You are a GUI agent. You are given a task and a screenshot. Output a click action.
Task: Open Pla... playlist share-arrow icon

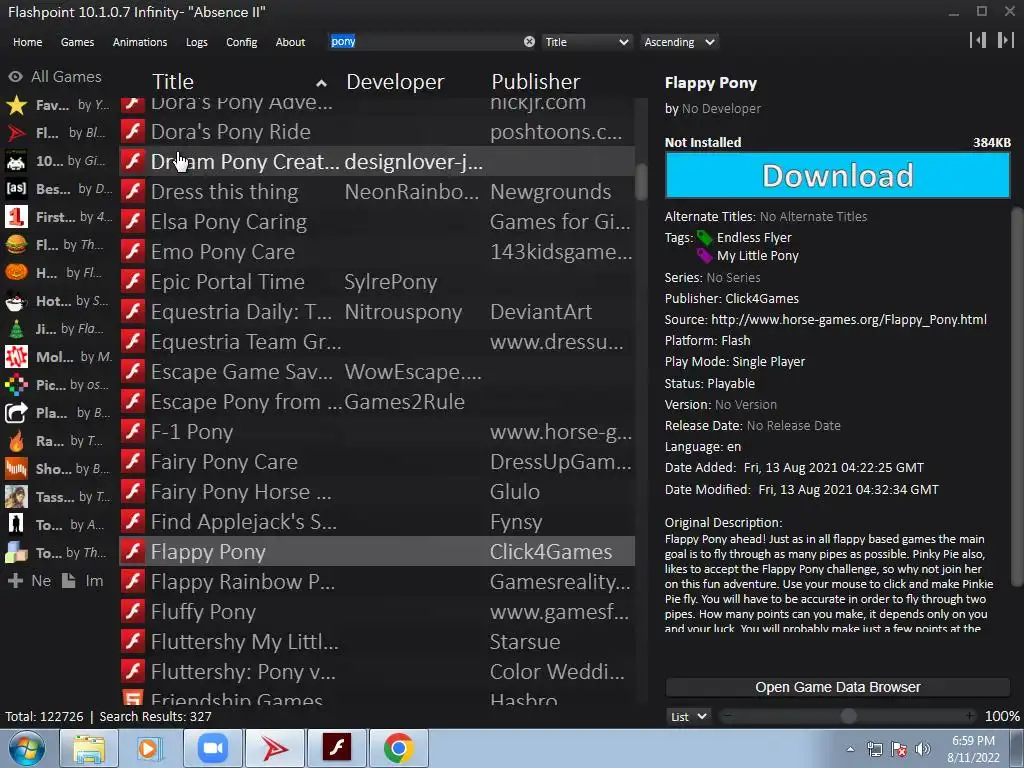point(16,413)
